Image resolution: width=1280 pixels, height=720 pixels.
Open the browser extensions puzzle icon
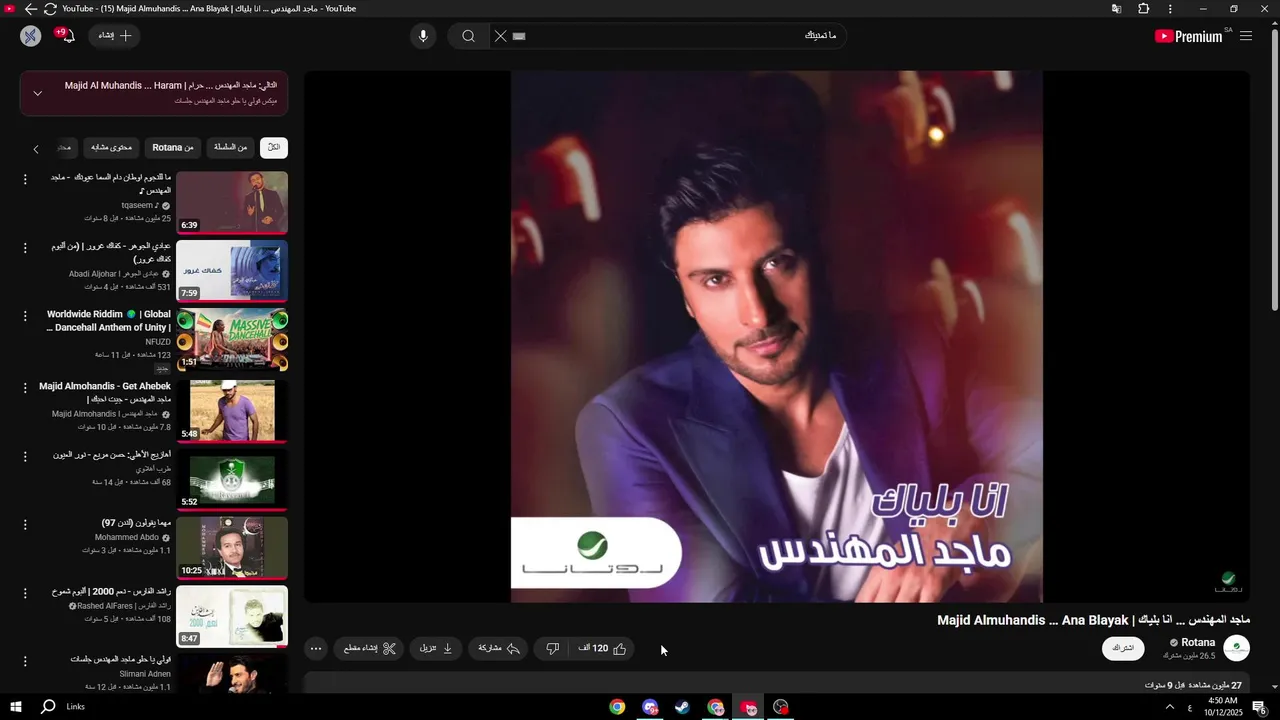pos(1144,9)
